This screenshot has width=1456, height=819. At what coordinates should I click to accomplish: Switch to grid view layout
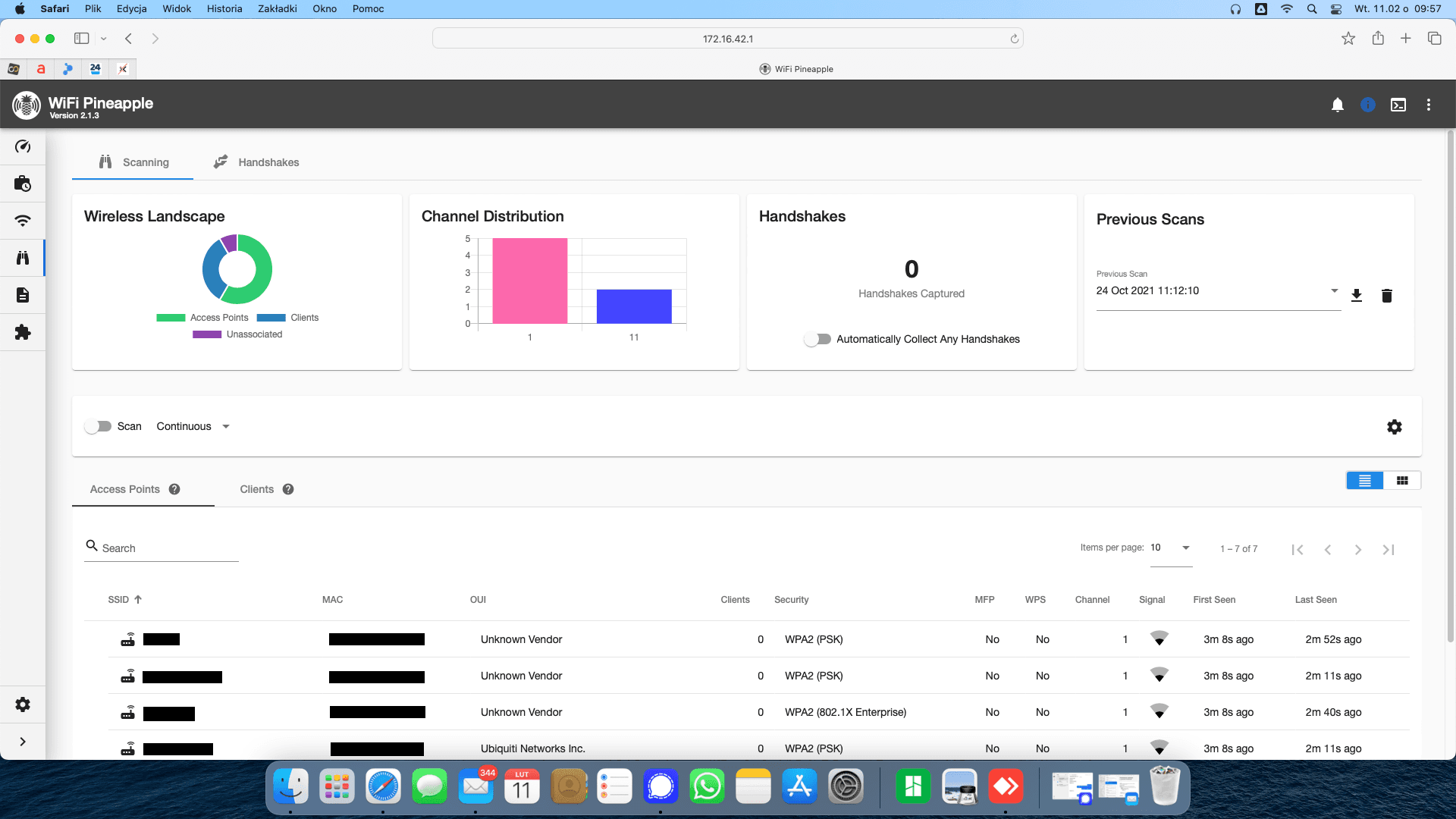1402,481
